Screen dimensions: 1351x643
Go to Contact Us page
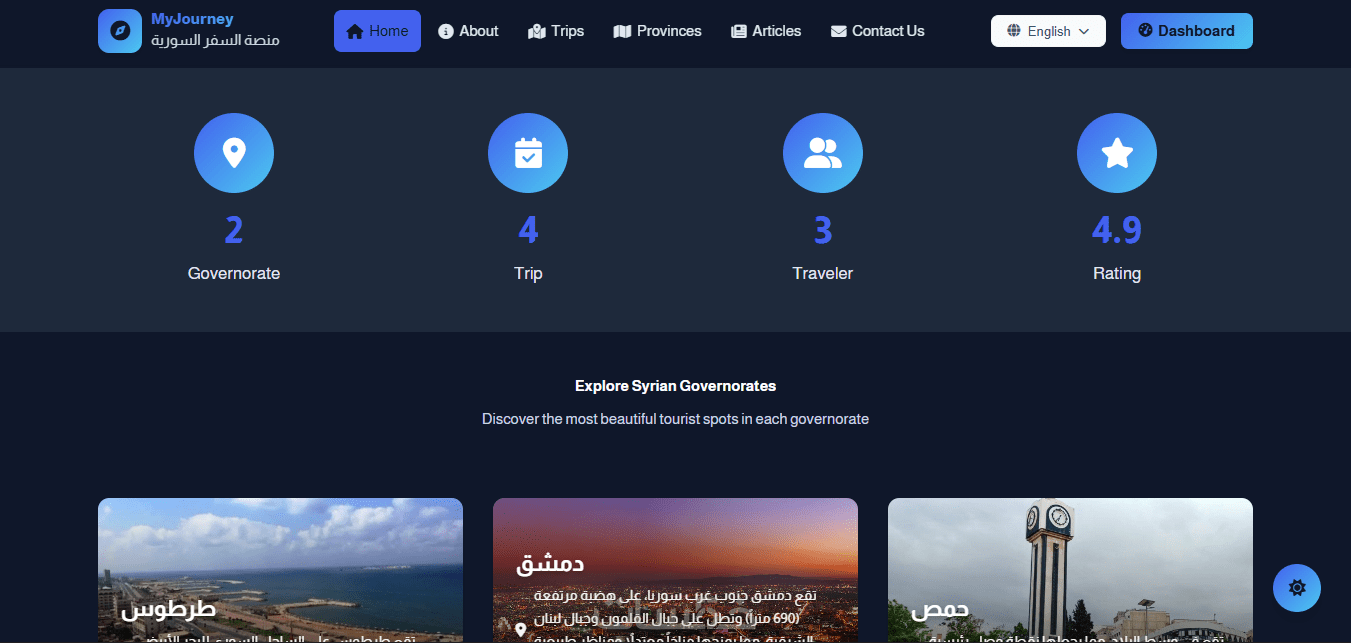point(877,31)
